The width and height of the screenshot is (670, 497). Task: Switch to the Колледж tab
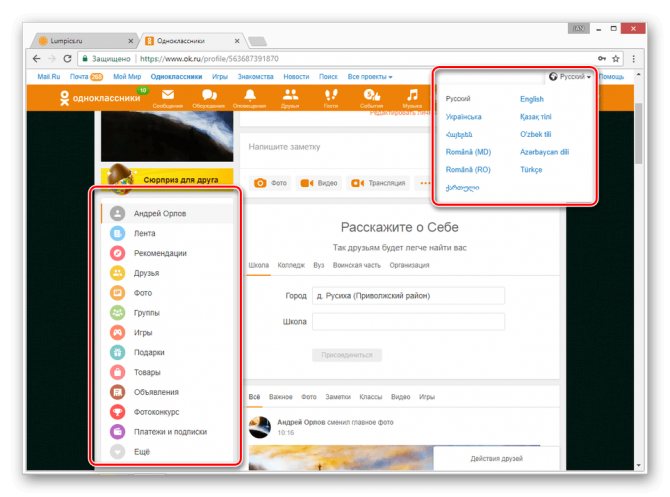291,265
